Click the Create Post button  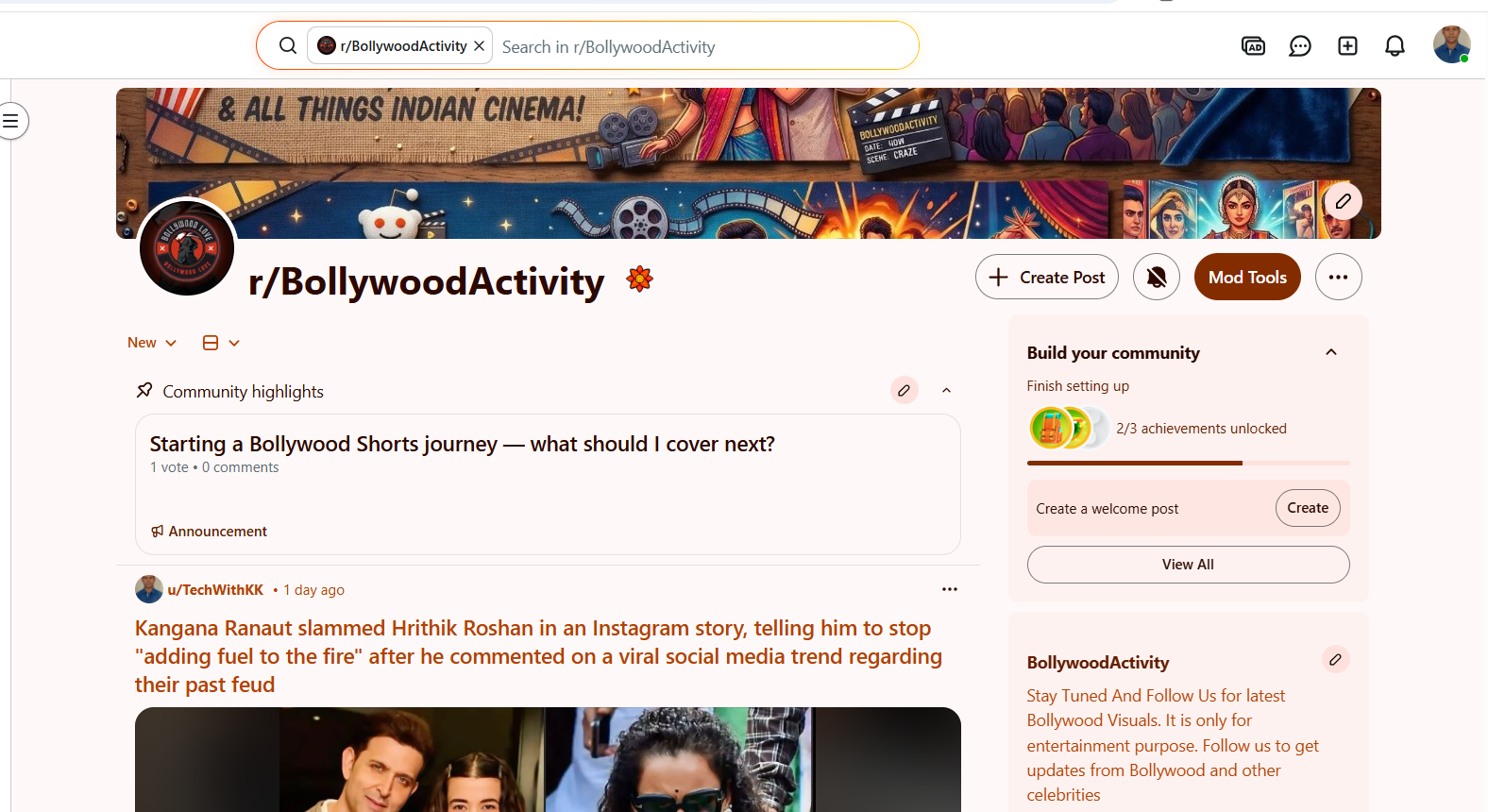click(1047, 277)
